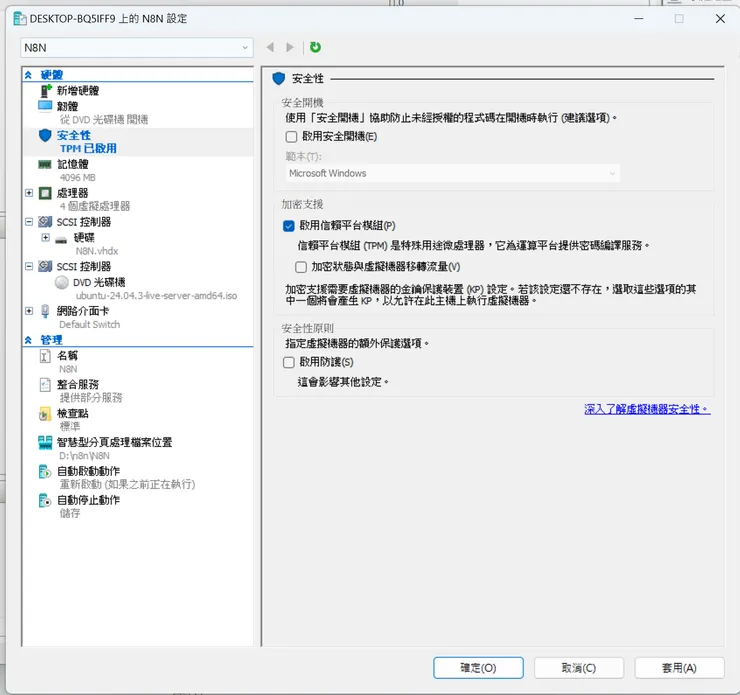Open the Microsoft Windows template dropdown
The width and height of the screenshot is (740, 695).
(453, 173)
